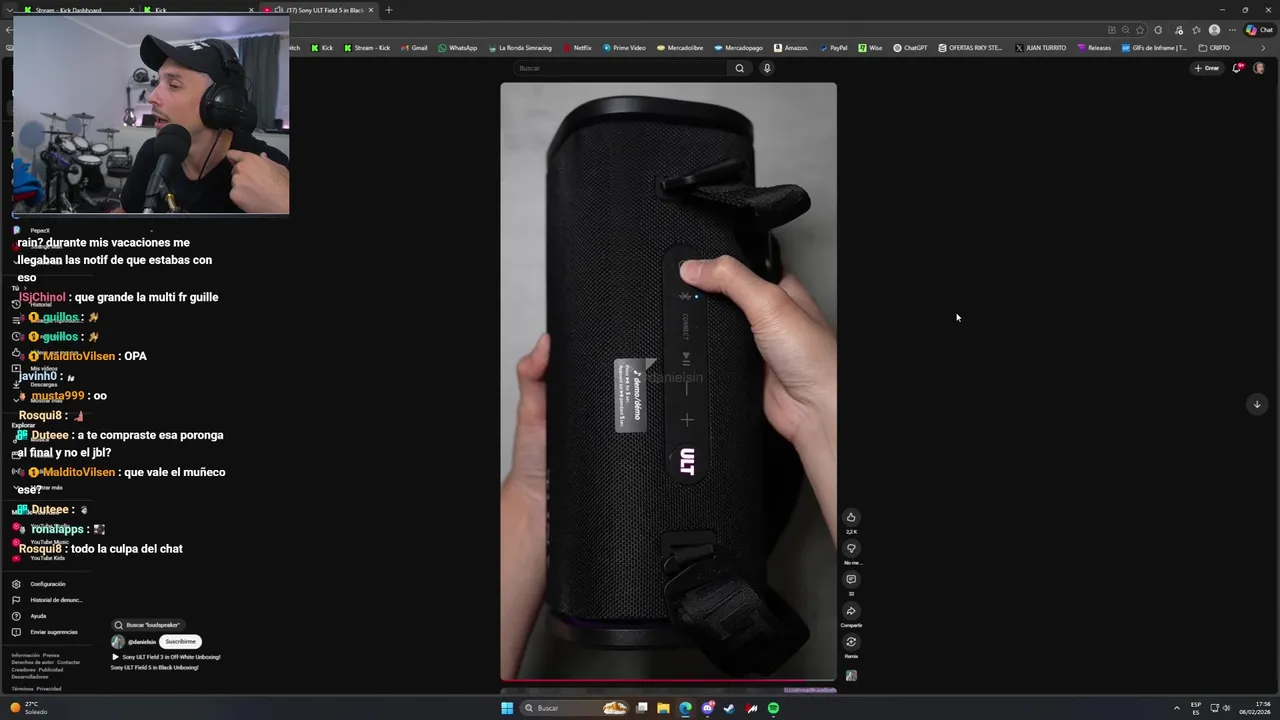Click the Términos footer link

(22, 689)
